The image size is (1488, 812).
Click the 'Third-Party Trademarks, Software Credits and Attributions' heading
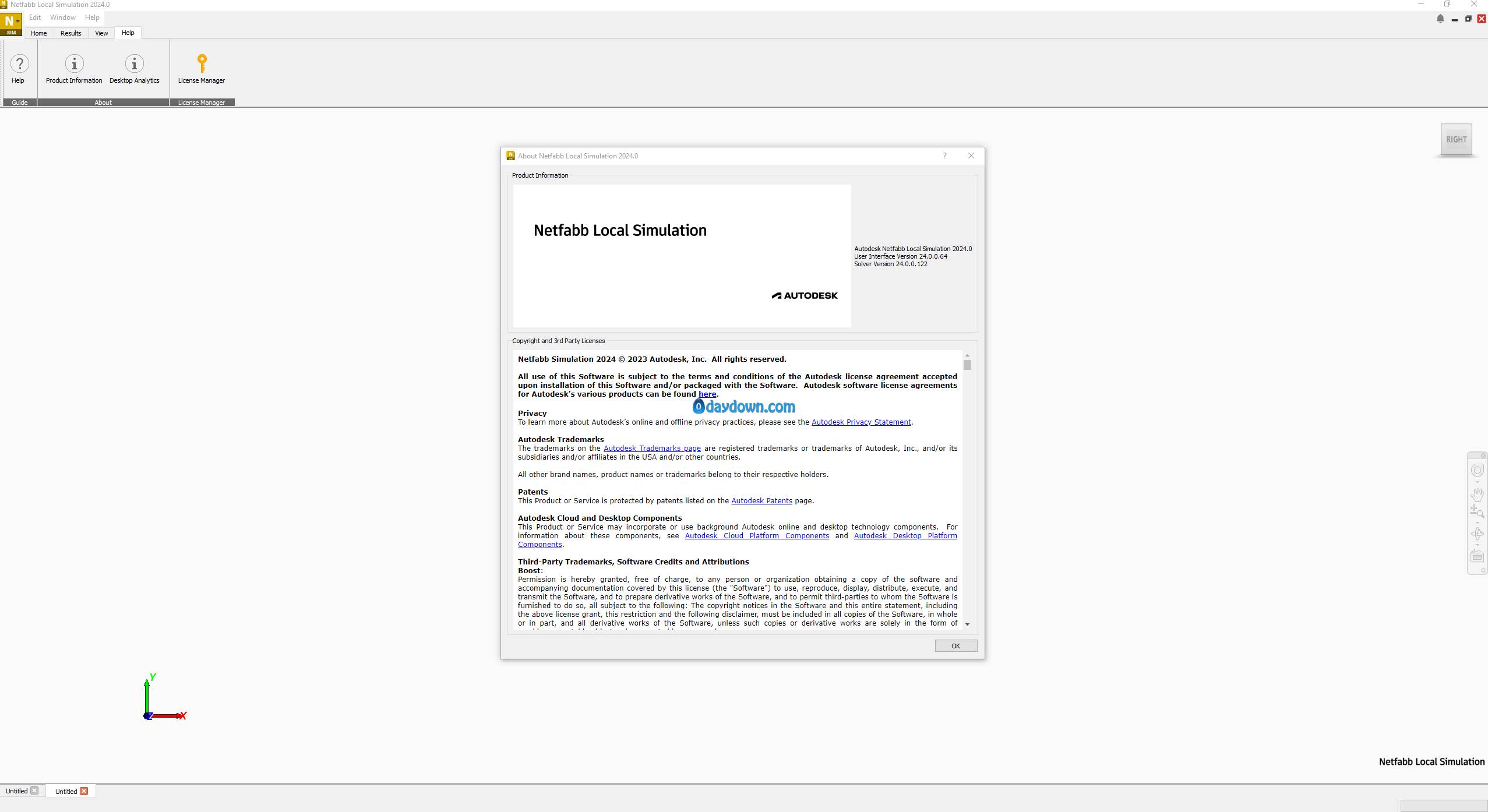tap(633, 562)
